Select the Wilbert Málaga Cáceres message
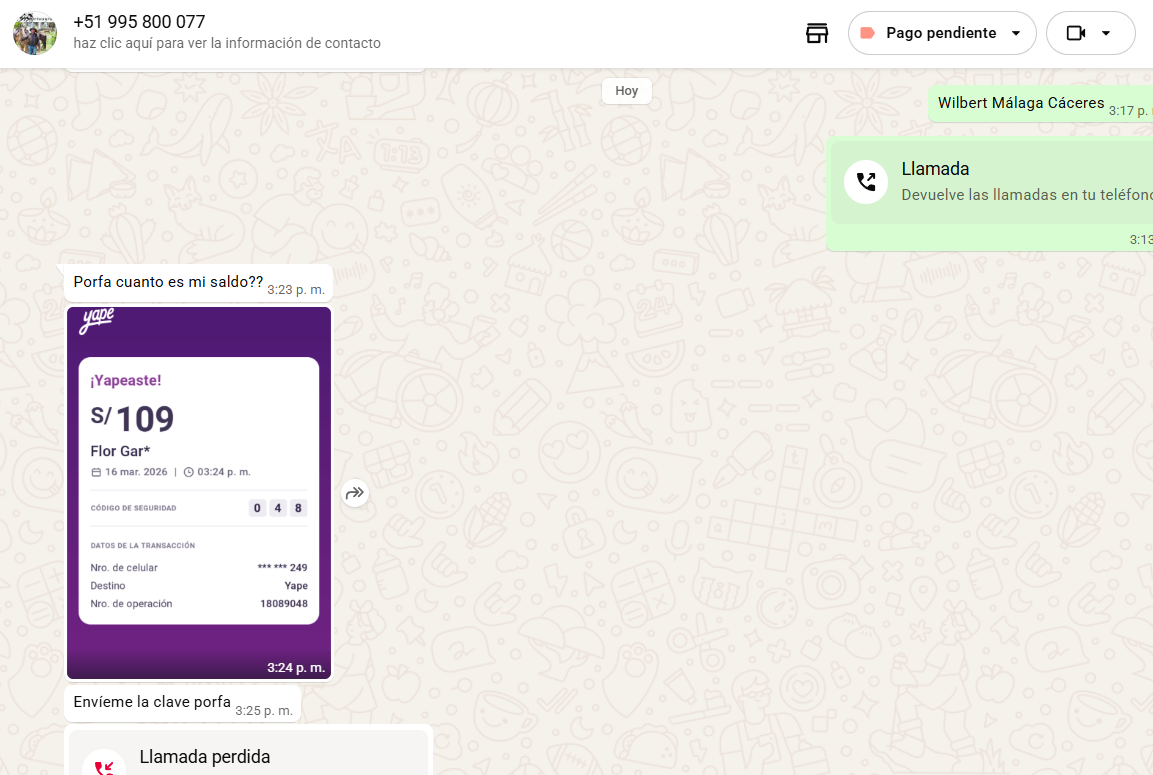Viewport: 1153px width, 775px height. point(1020,103)
